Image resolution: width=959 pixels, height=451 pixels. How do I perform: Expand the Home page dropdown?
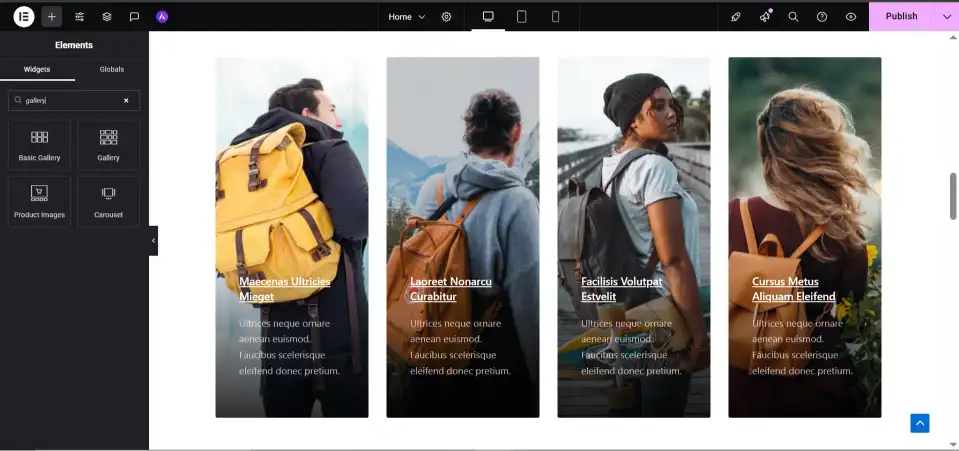[x=407, y=16]
